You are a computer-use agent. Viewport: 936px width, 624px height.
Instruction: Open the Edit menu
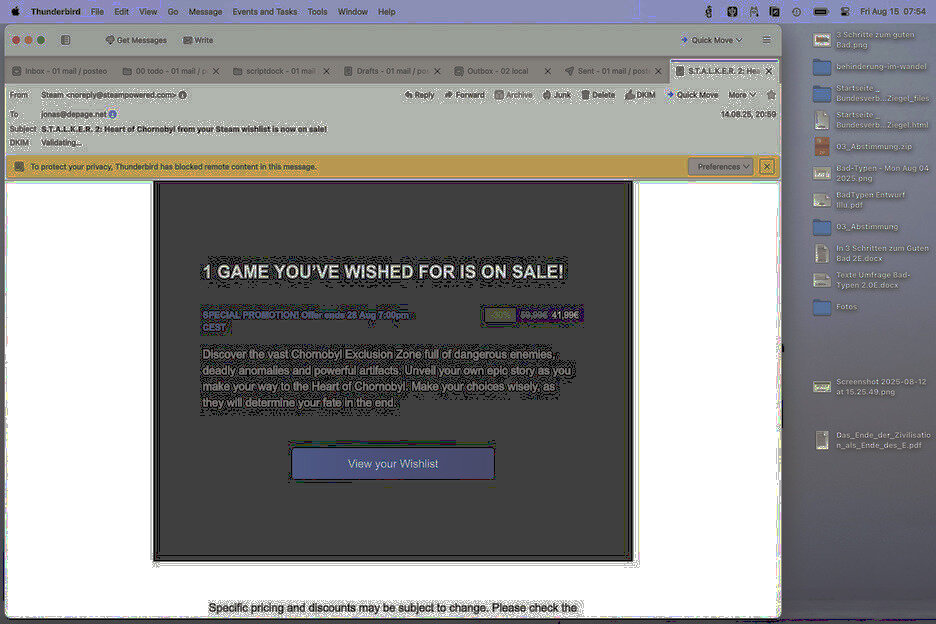click(122, 11)
